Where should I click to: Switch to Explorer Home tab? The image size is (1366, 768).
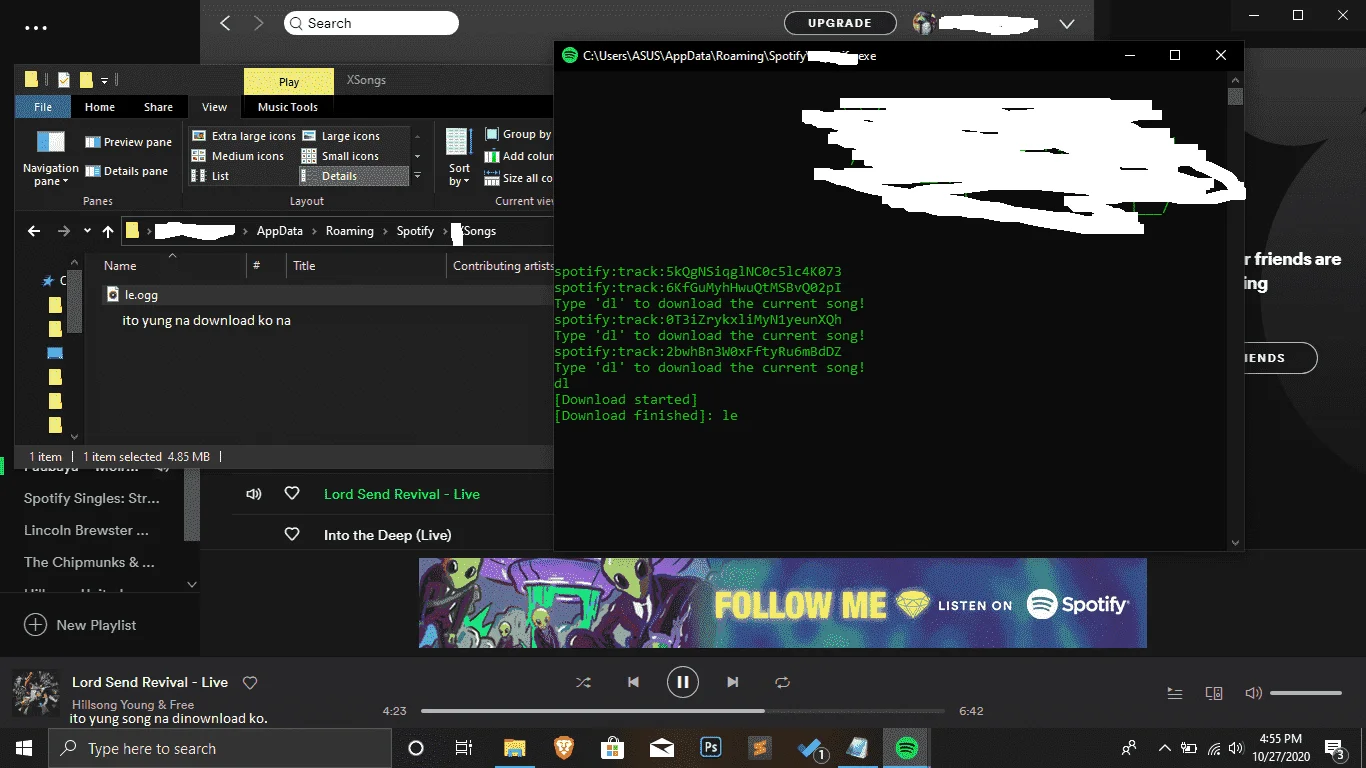click(x=100, y=107)
